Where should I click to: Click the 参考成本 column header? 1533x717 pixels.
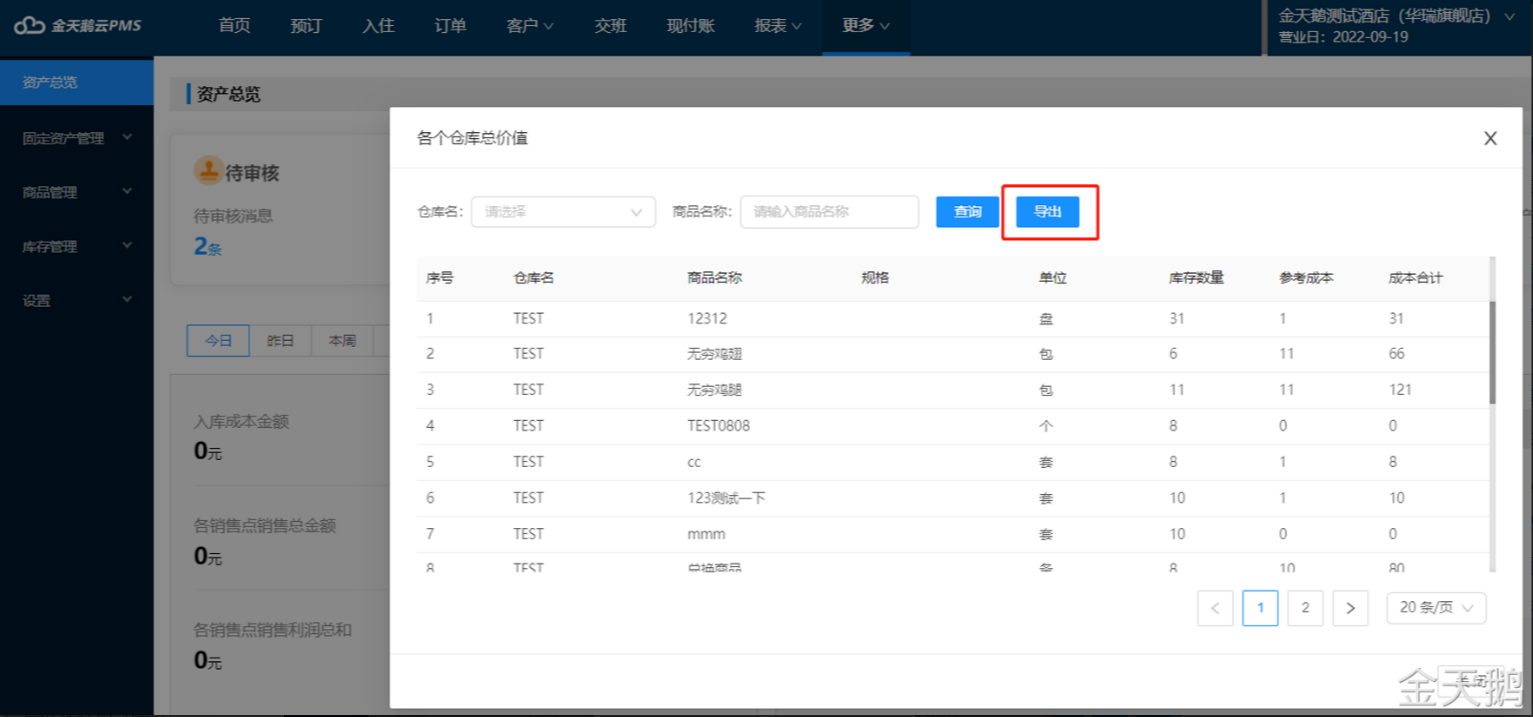tap(1306, 278)
